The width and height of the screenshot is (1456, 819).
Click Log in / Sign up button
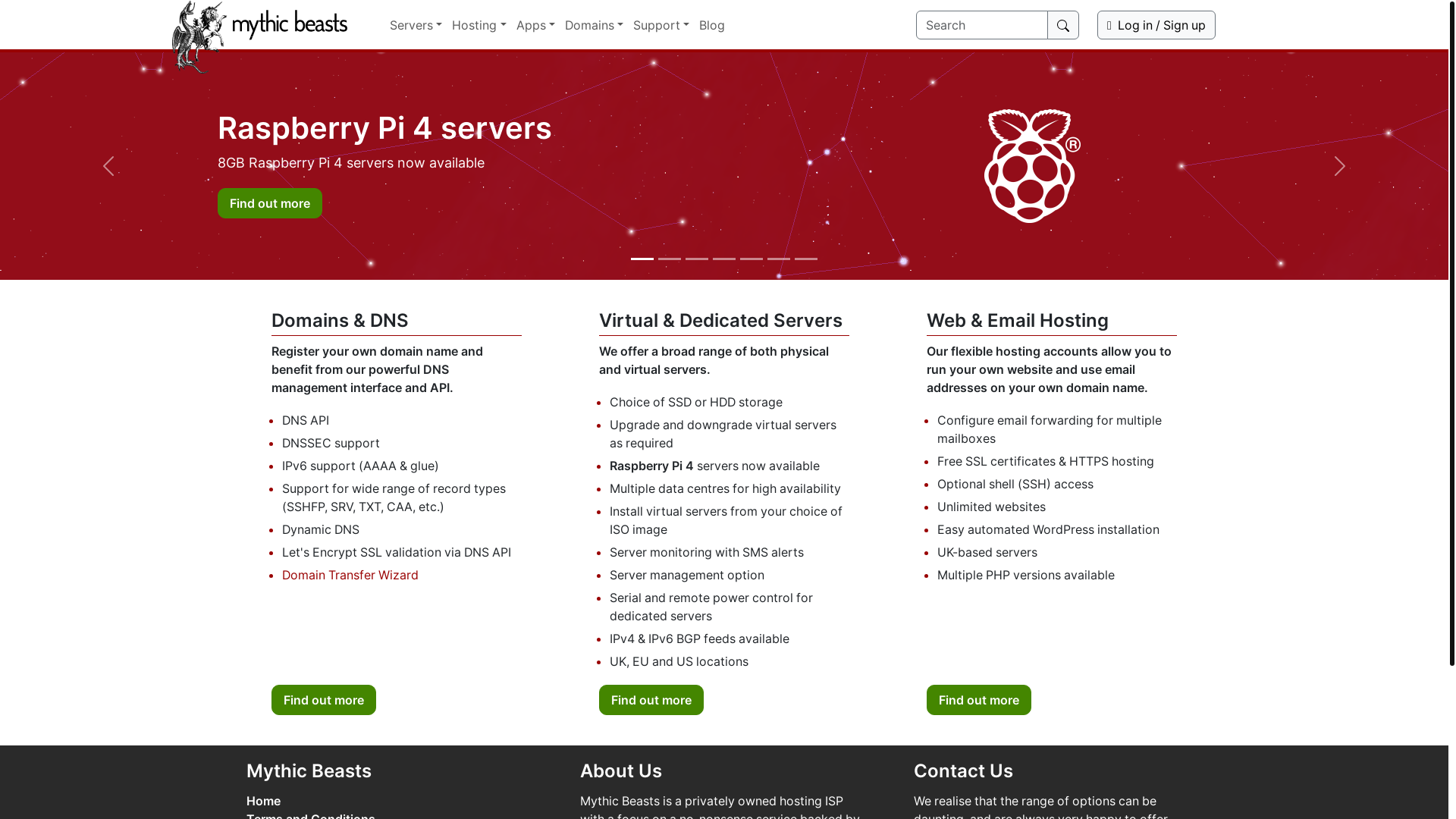pyautogui.click(x=1156, y=25)
